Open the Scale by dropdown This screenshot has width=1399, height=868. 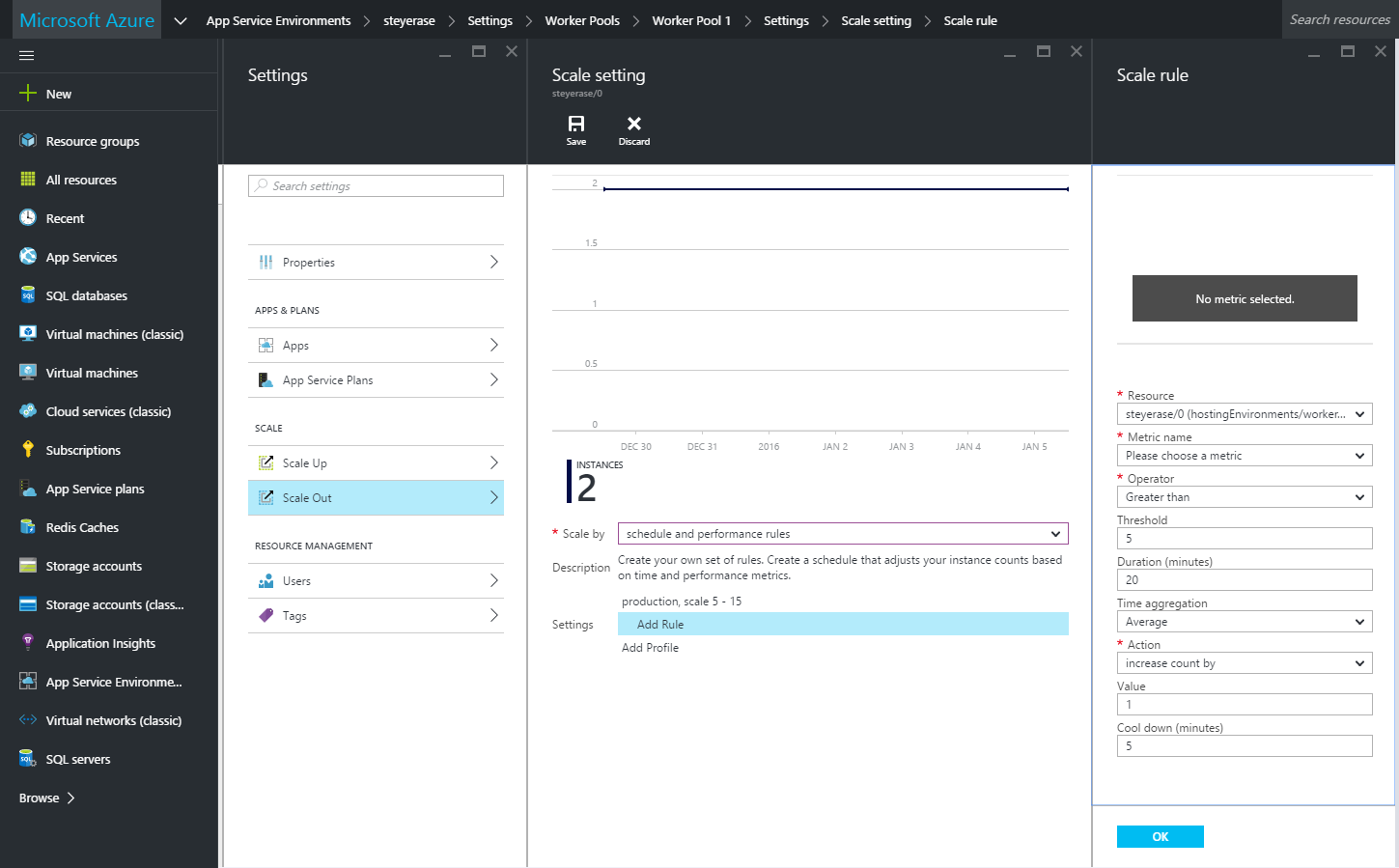(843, 533)
